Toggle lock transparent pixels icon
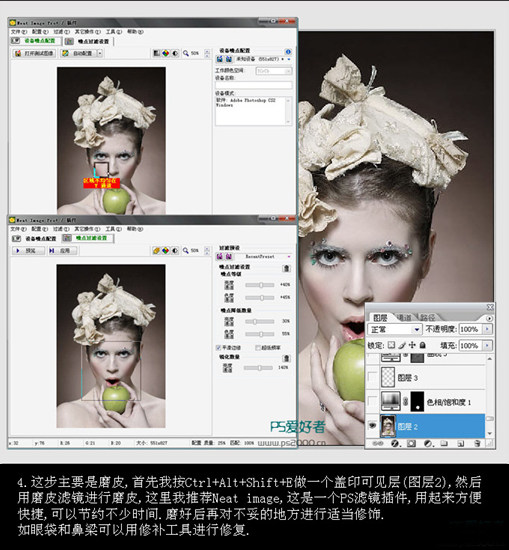Image resolution: width=509 pixels, height=550 pixels. tap(391, 346)
